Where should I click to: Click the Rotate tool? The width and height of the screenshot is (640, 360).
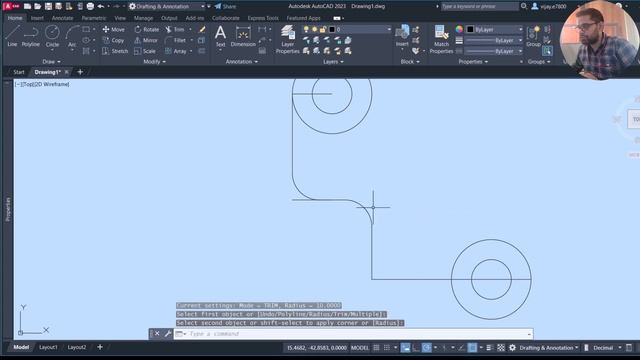pos(147,29)
